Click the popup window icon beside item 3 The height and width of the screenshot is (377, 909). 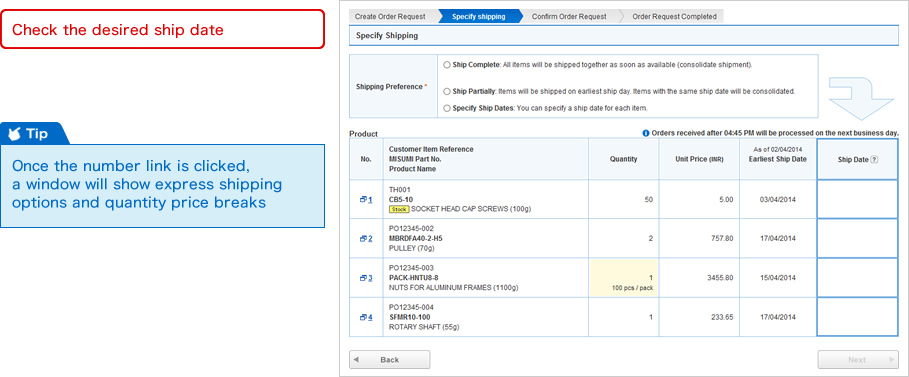(x=363, y=278)
